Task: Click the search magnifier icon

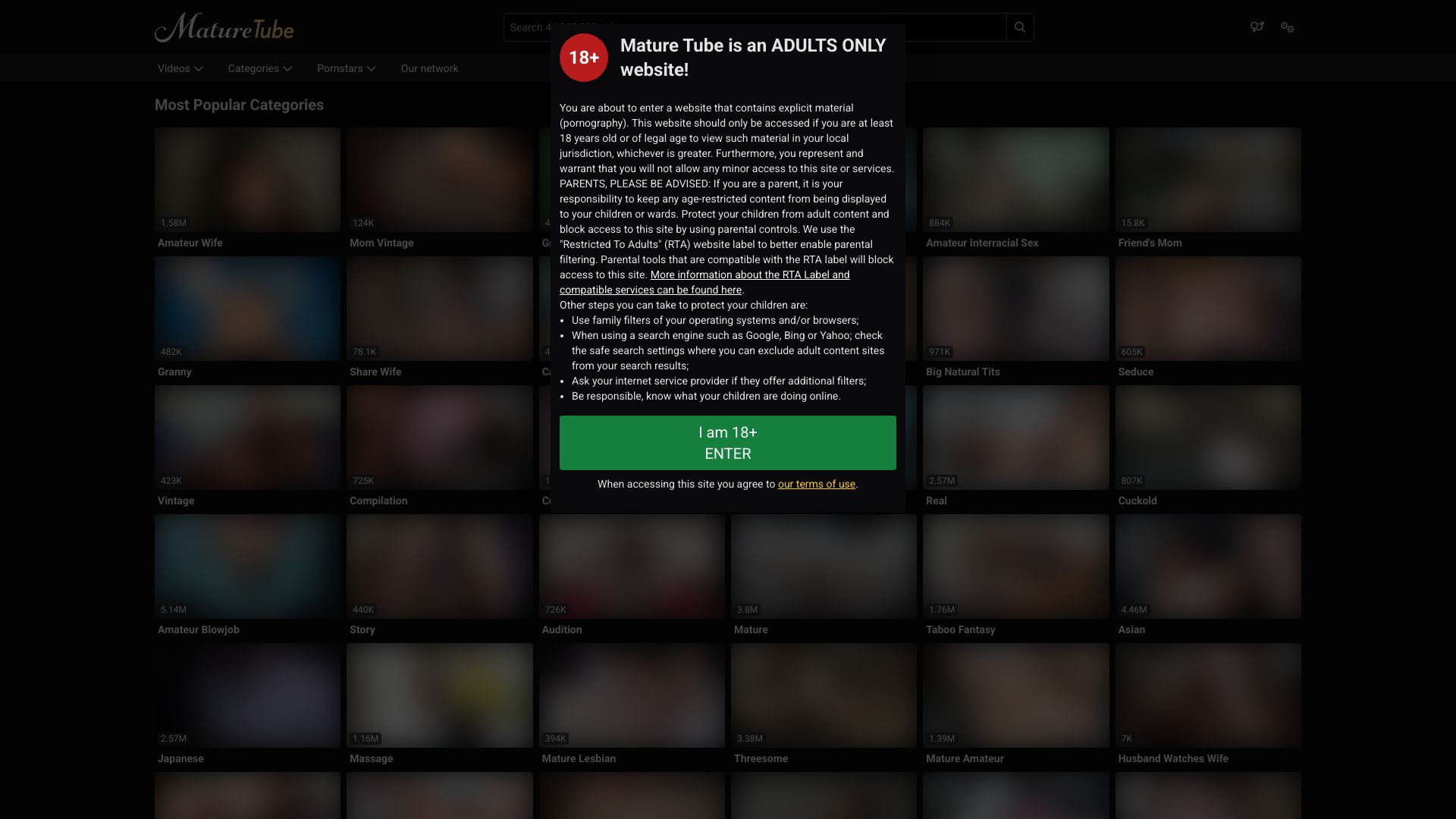Action: (1020, 27)
